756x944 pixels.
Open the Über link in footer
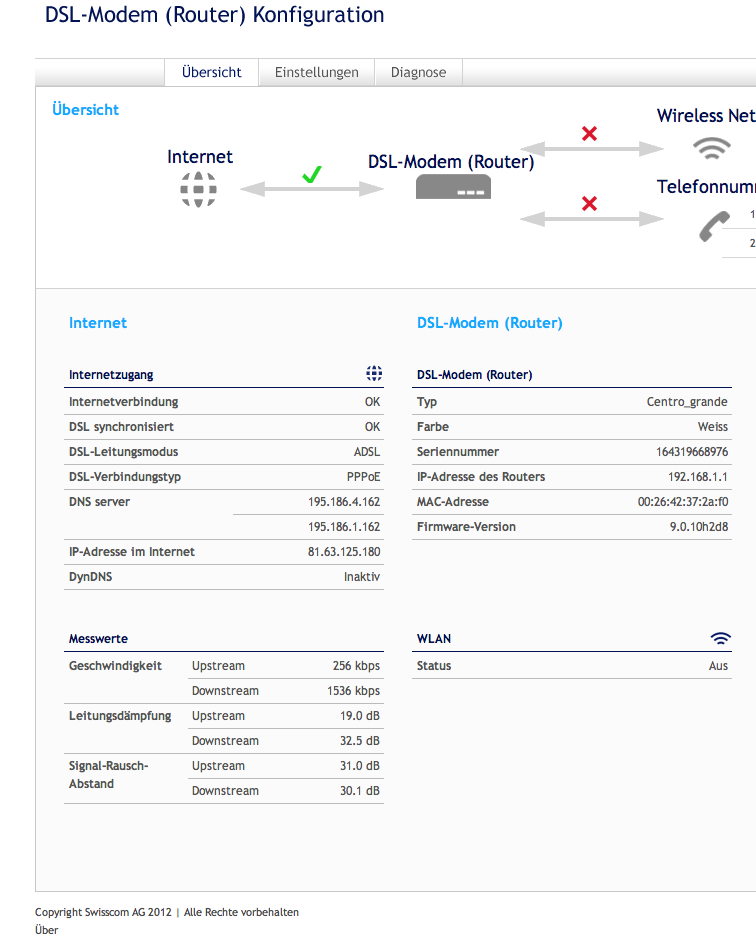46,930
